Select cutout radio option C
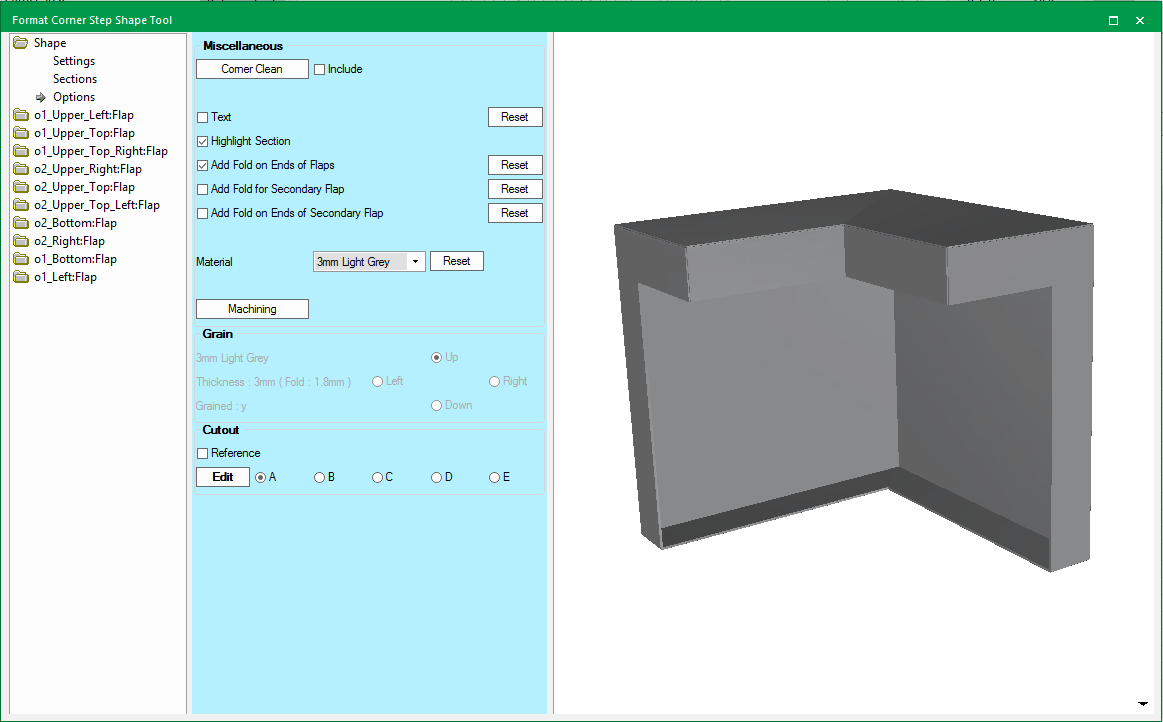 (378, 478)
